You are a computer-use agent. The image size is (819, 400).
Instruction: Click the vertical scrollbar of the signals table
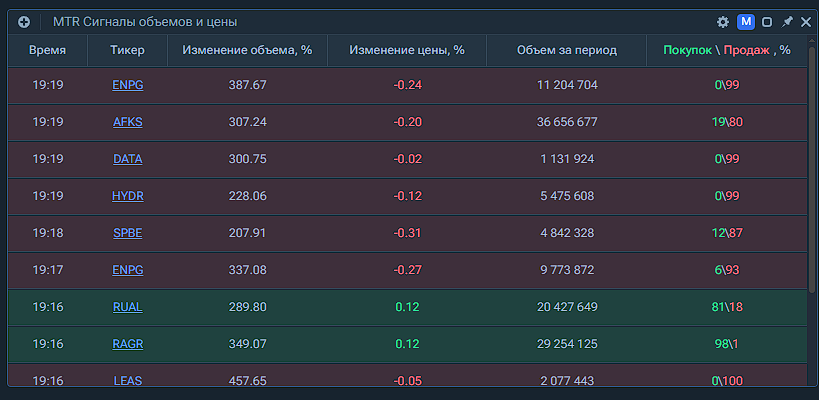tap(812, 200)
